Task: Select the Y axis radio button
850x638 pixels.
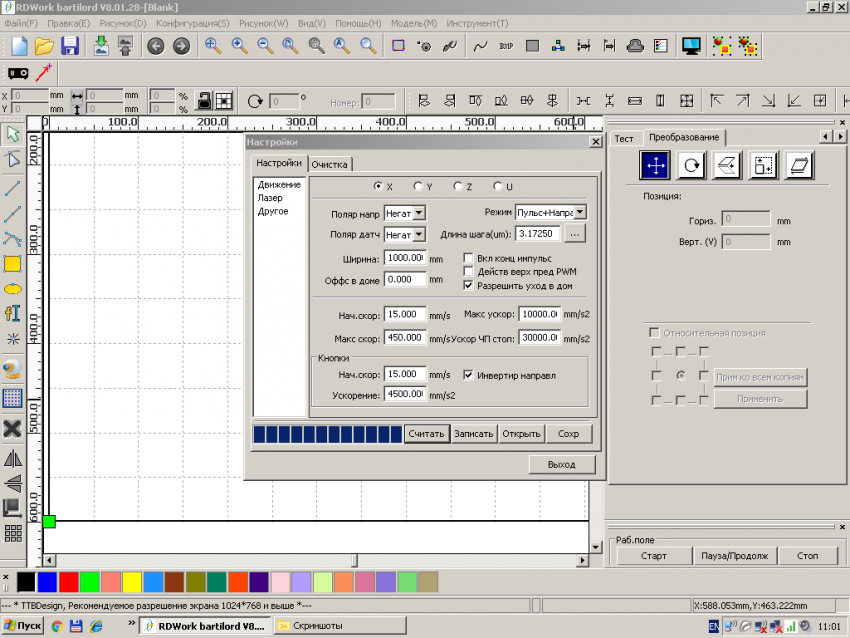Action: [418, 187]
